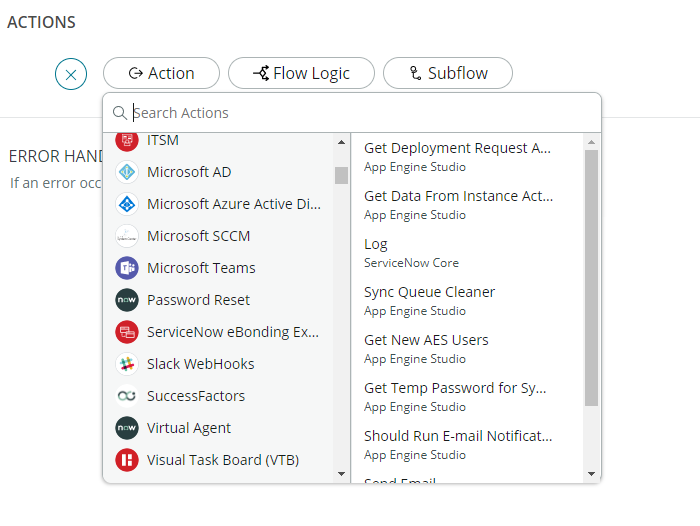
Task: Click the Password Reset now icon
Action: tap(127, 300)
